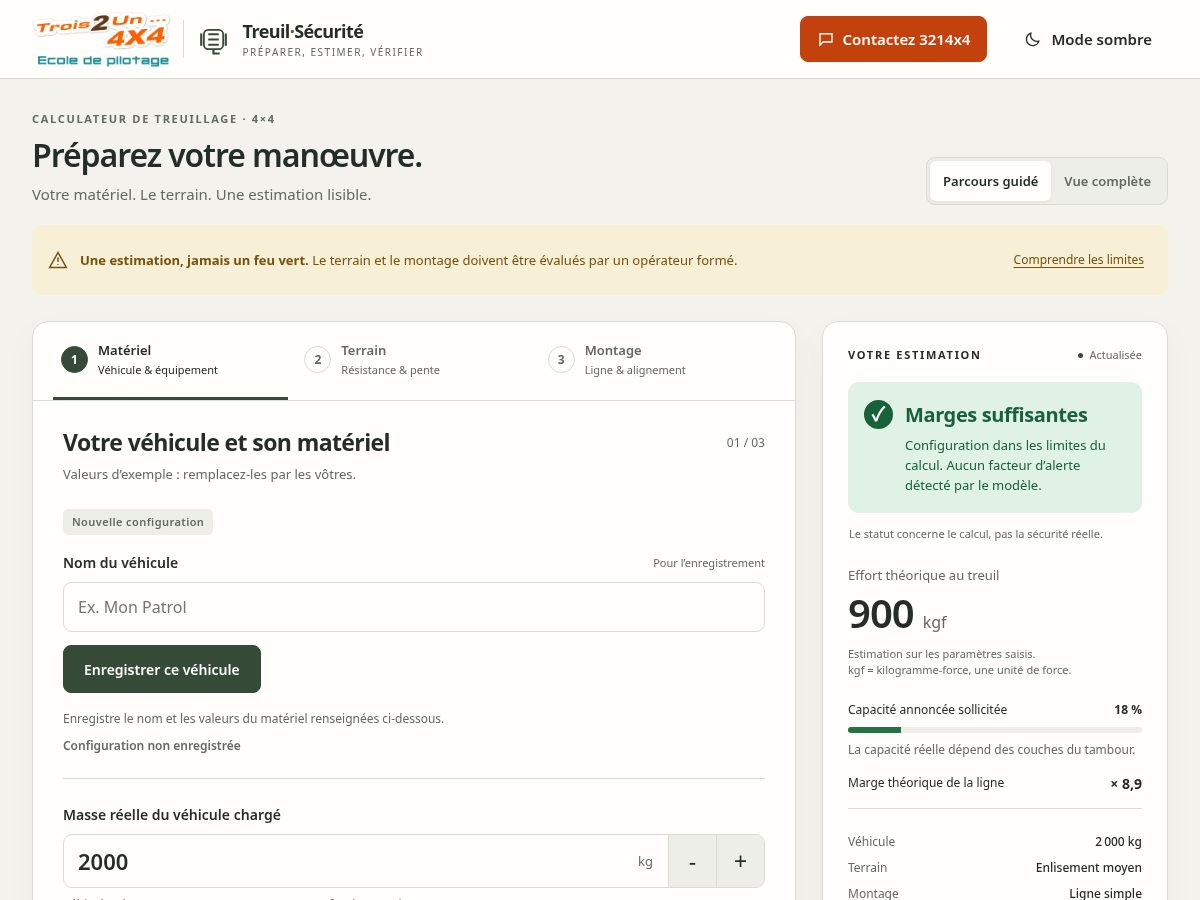Toggle Mode sombre
The width and height of the screenshot is (1200, 900).
point(1088,39)
